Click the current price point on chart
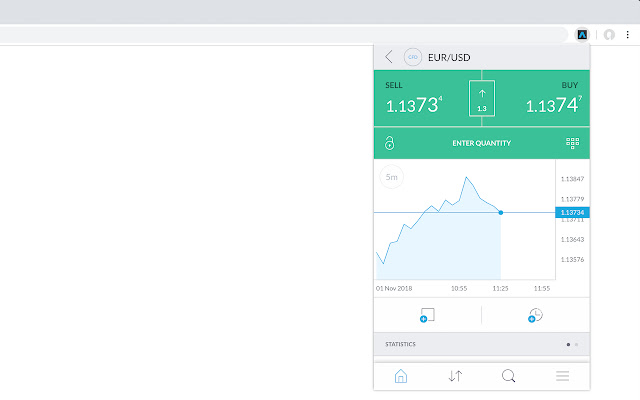 (x=501, y=213)
